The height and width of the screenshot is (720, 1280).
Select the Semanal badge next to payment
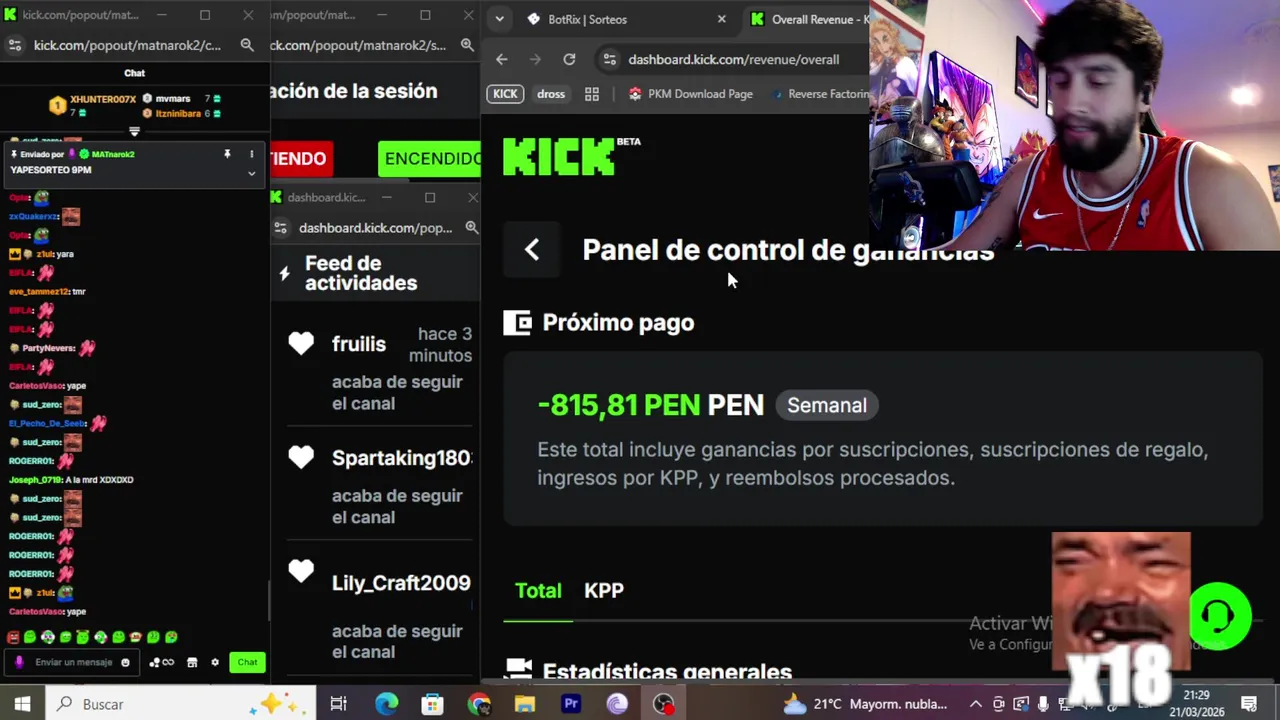[826, 405]
